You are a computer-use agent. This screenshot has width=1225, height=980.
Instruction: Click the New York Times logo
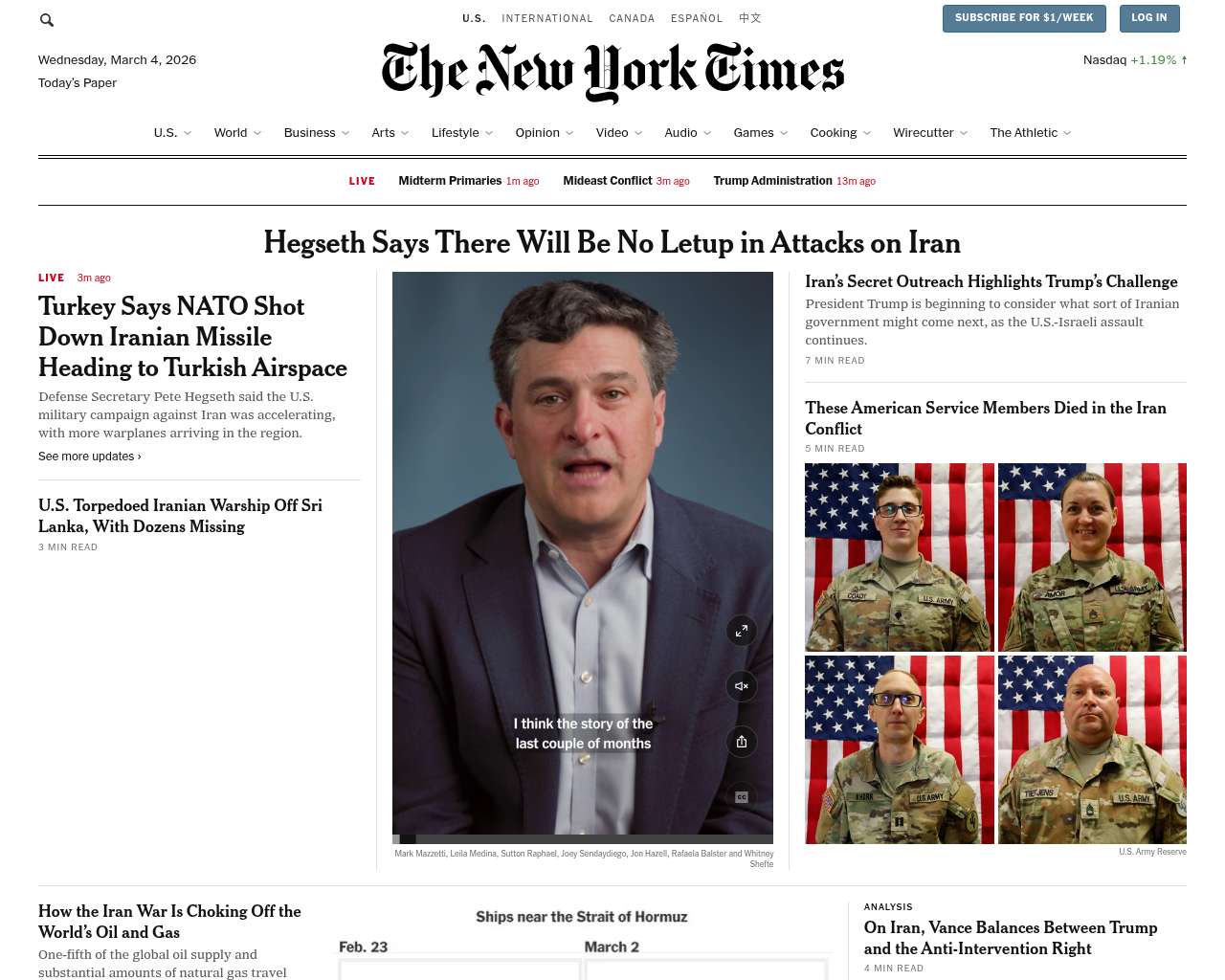click(x=612, y=72)
